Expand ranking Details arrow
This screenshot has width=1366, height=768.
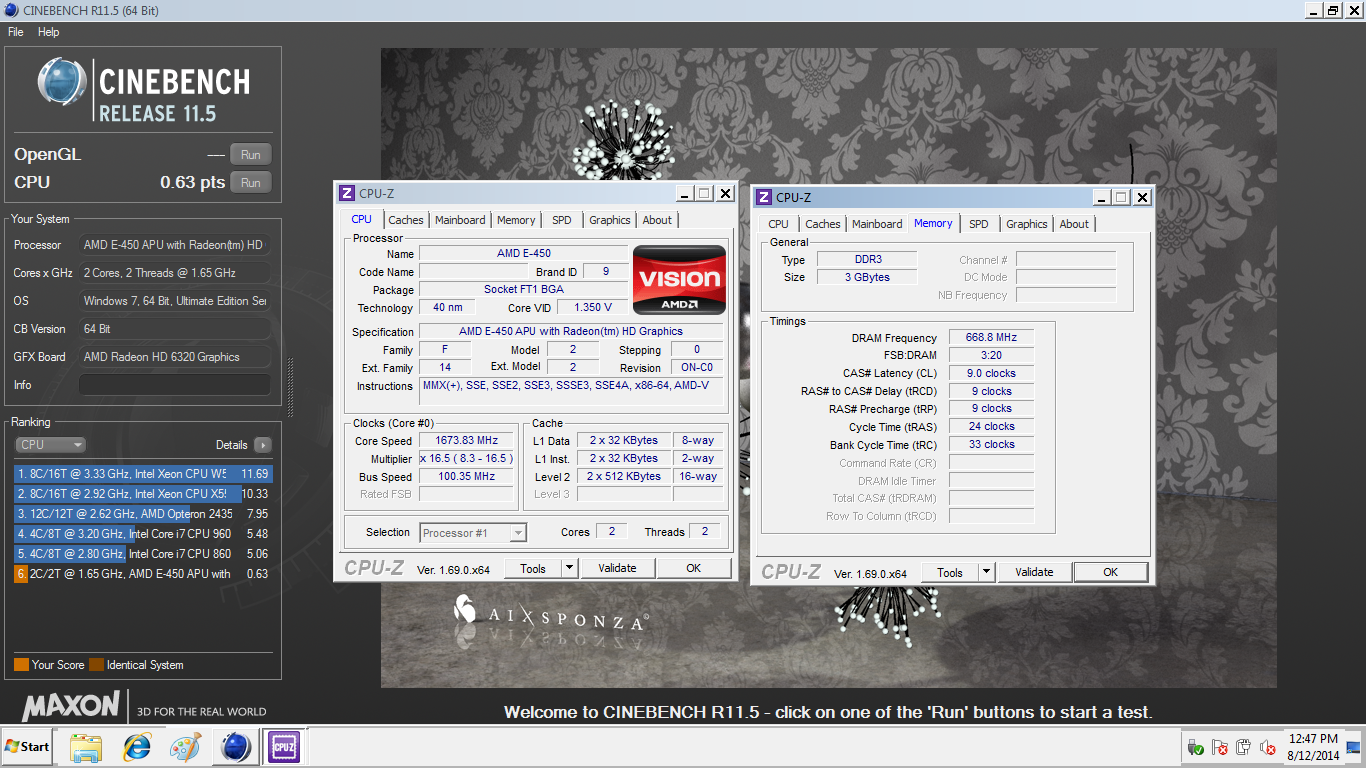(x=262, y=445)
